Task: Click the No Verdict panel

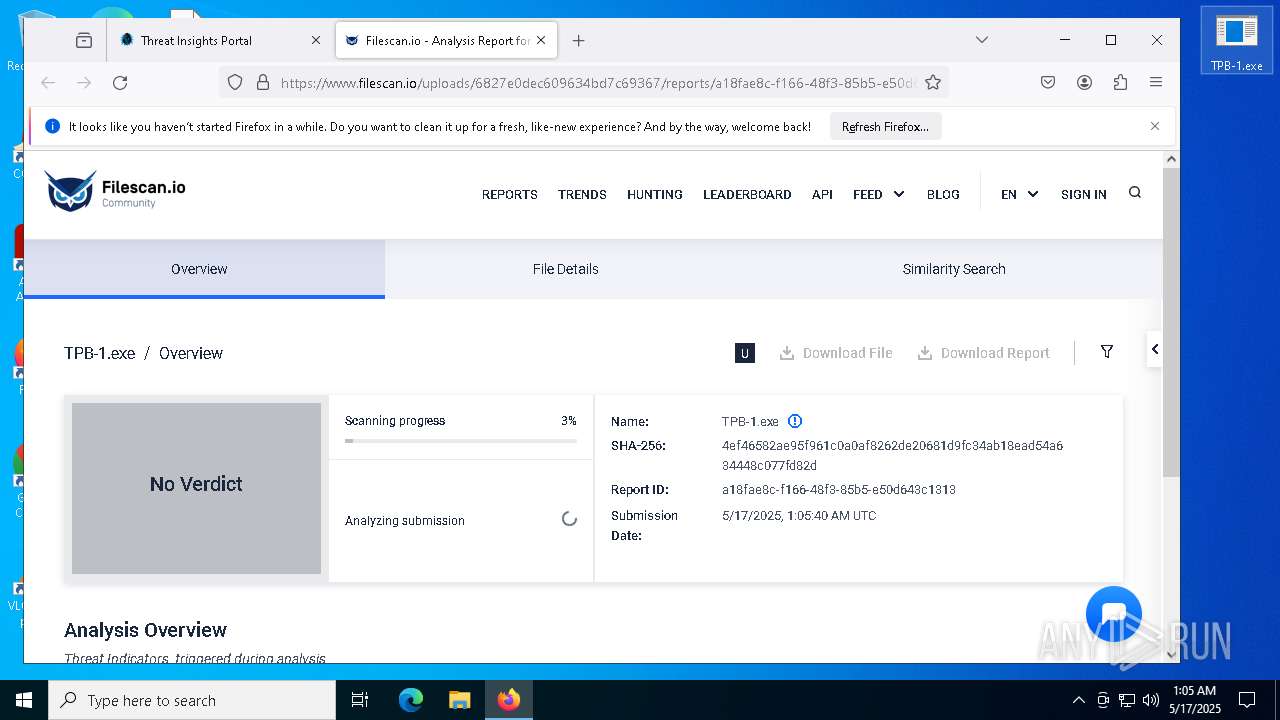Action: click(196, 488)
